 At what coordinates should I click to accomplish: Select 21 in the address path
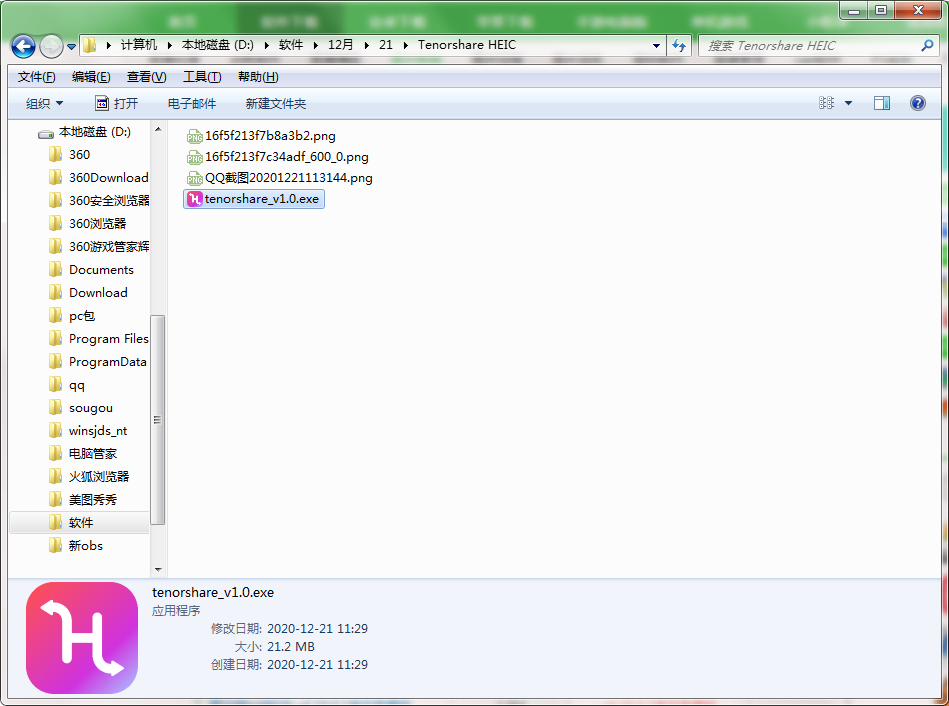point(386,45)
